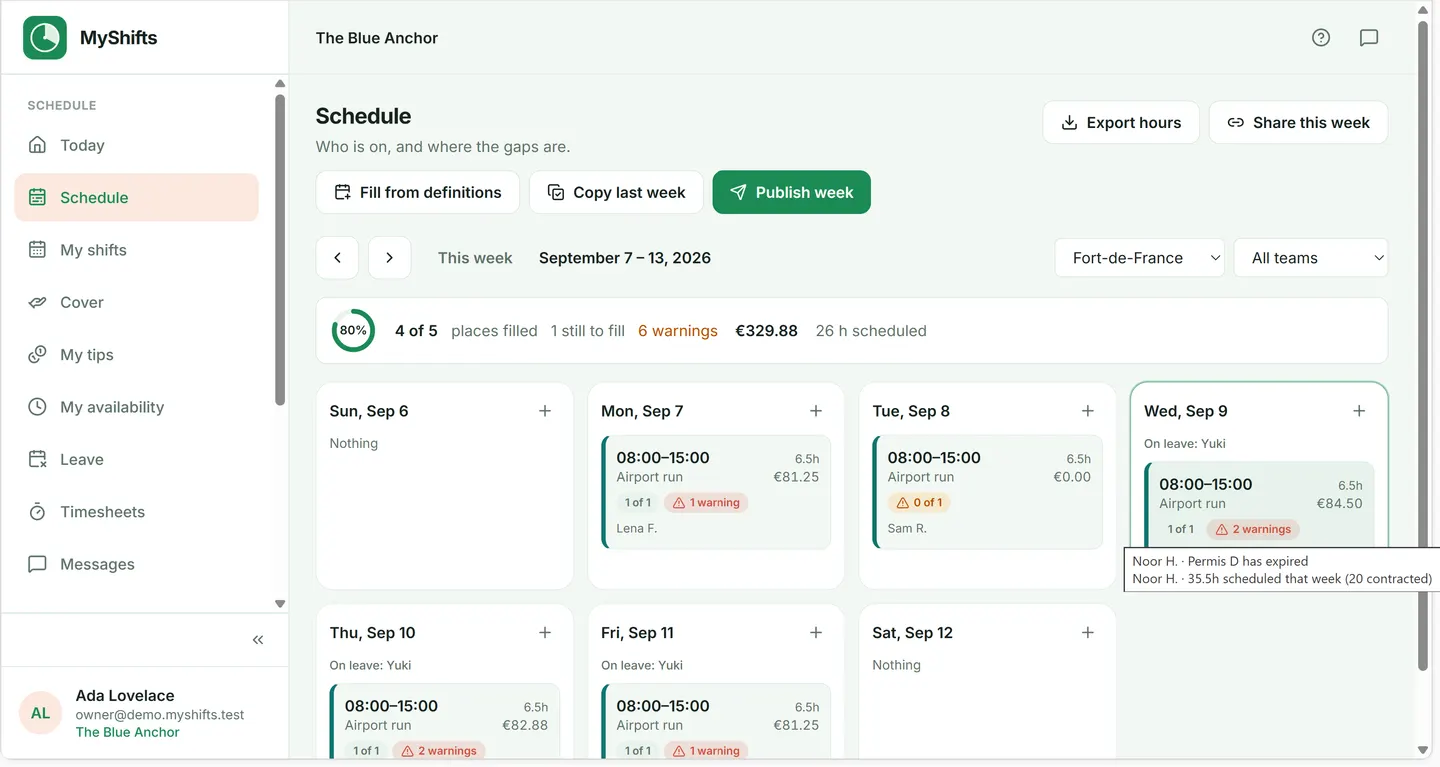Click the date range September 7 – 13, 2026
Viewport: 1440px width, 767px height.
(625, 258)
